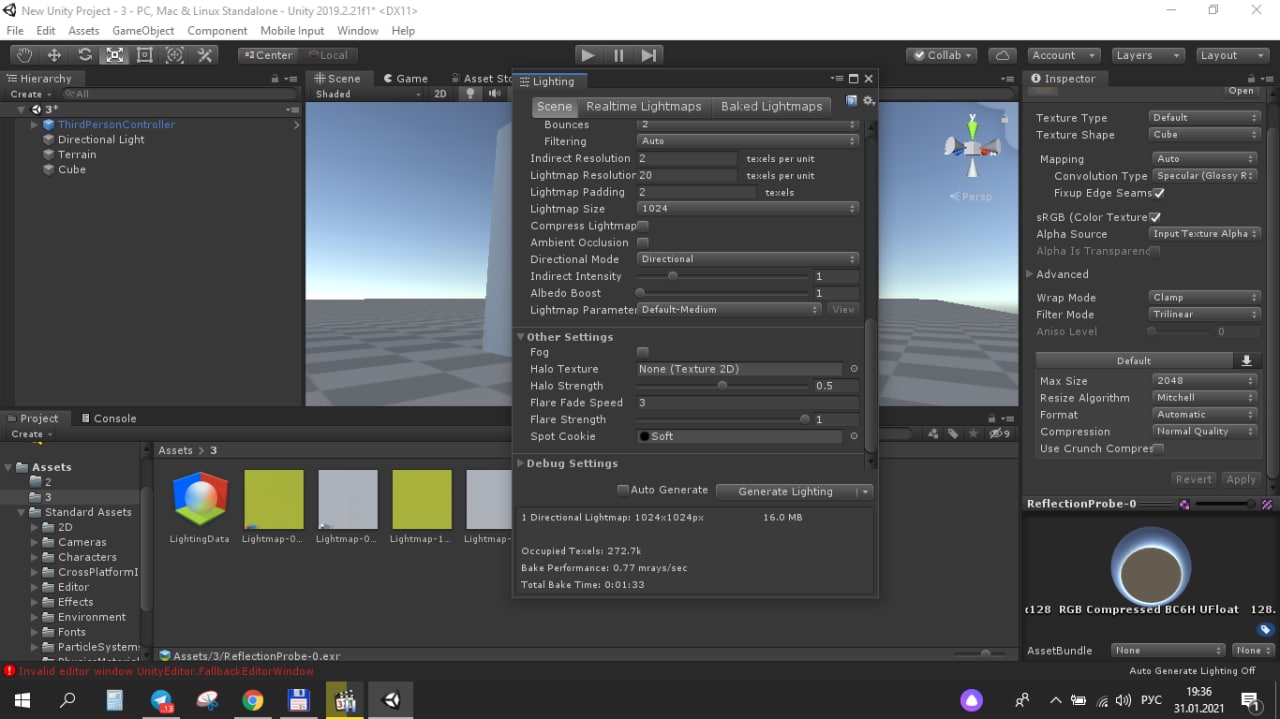Open Telegram from the taskbar
1280x719 pixels.
point(161,700)
